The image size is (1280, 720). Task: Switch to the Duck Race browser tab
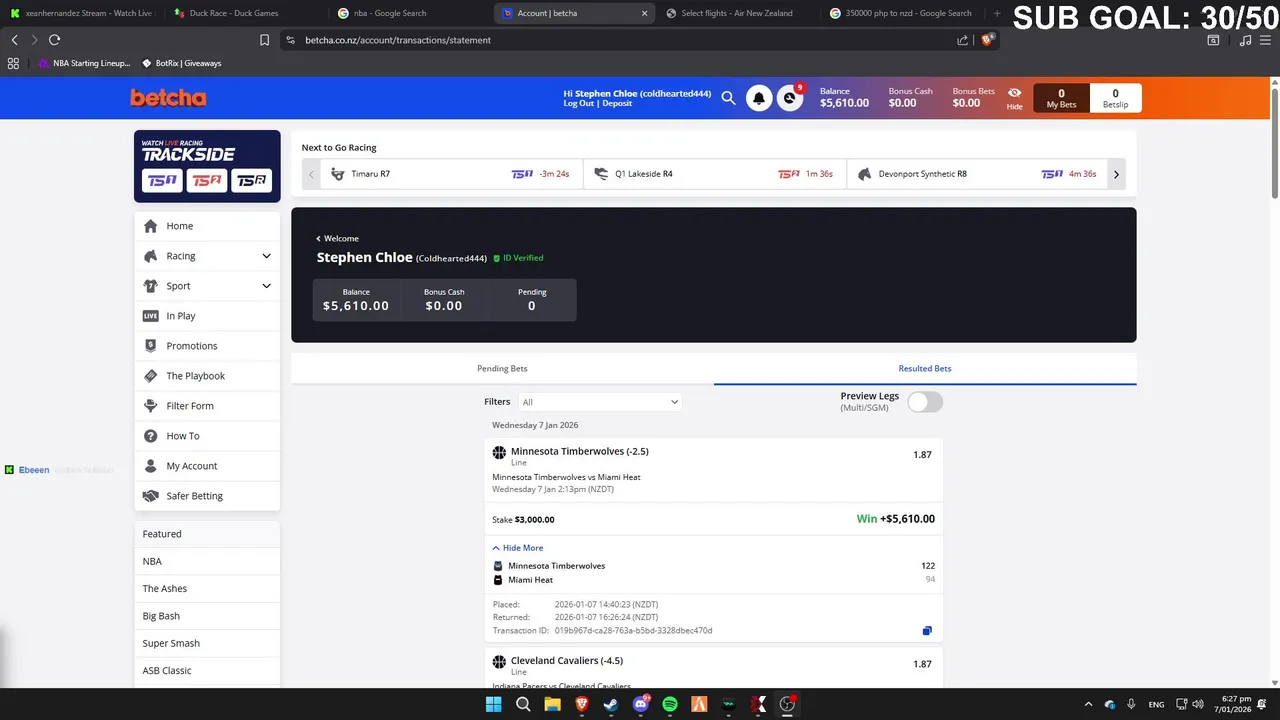point(240,13)
